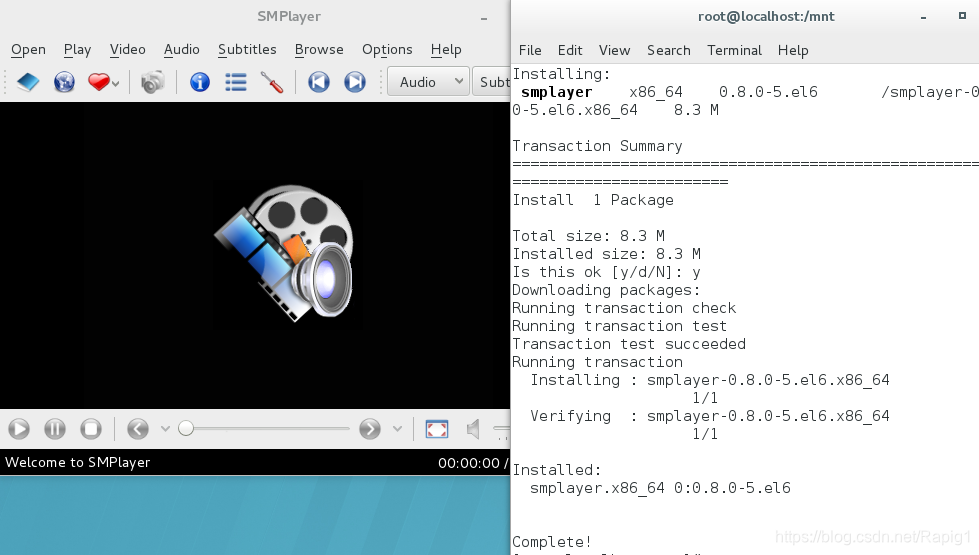Open the playlist list icon
Viewport: 979px width, 555px height.
coord(236,82)
